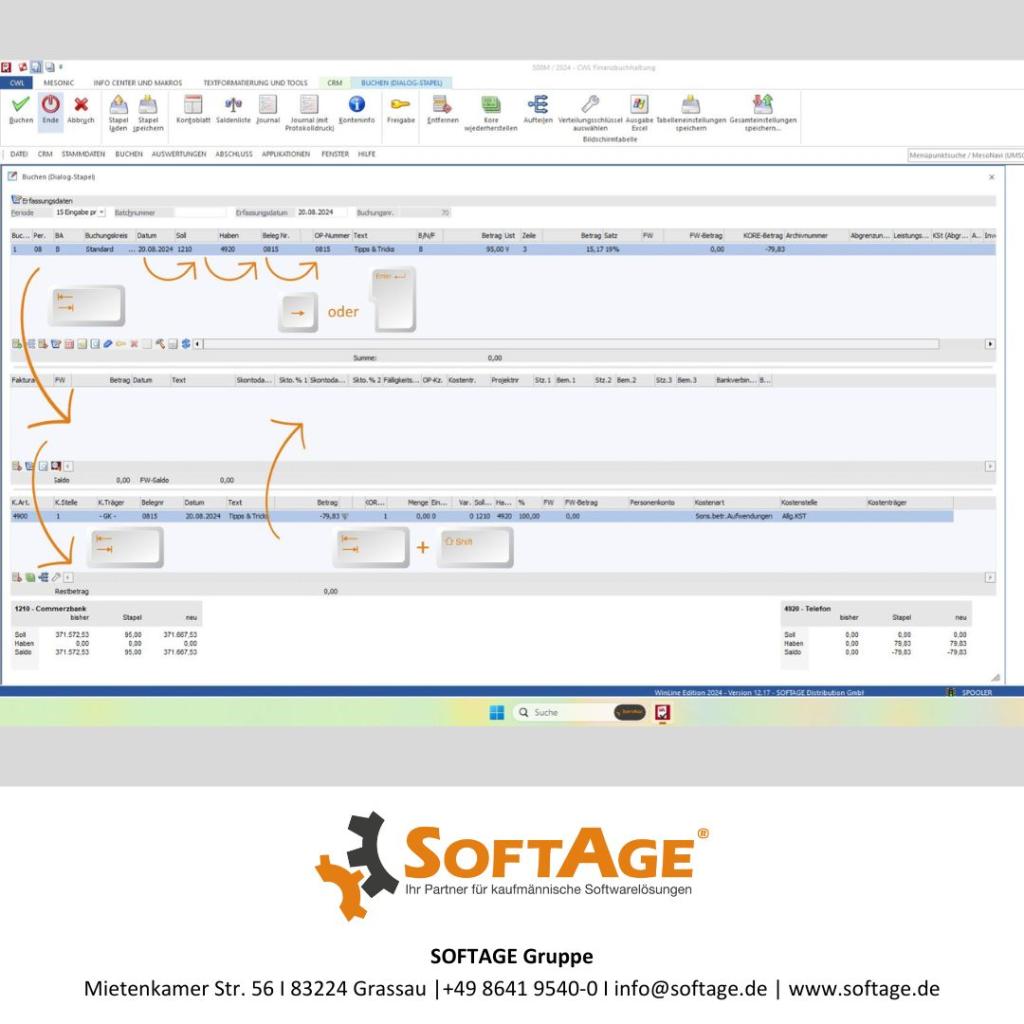1024x1024 pixels.
Task: Click Kore wiederherstellen
Action: (x=490, y=112)
